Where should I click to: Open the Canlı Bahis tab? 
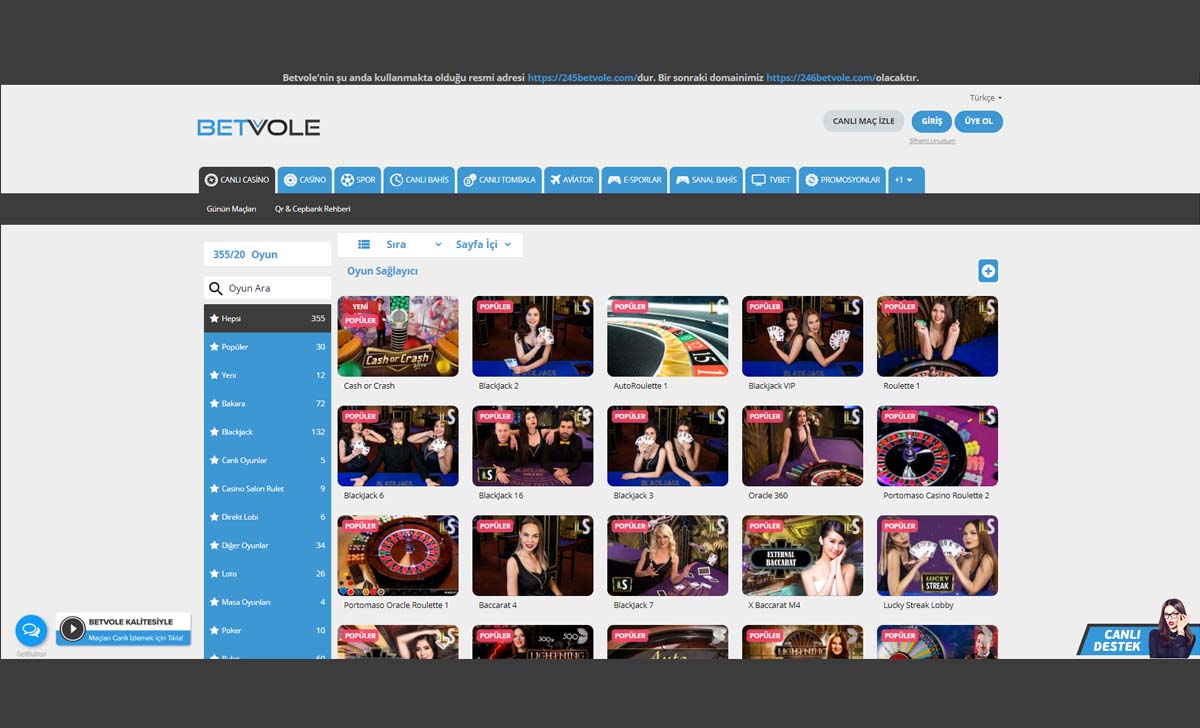pos(419,180)
